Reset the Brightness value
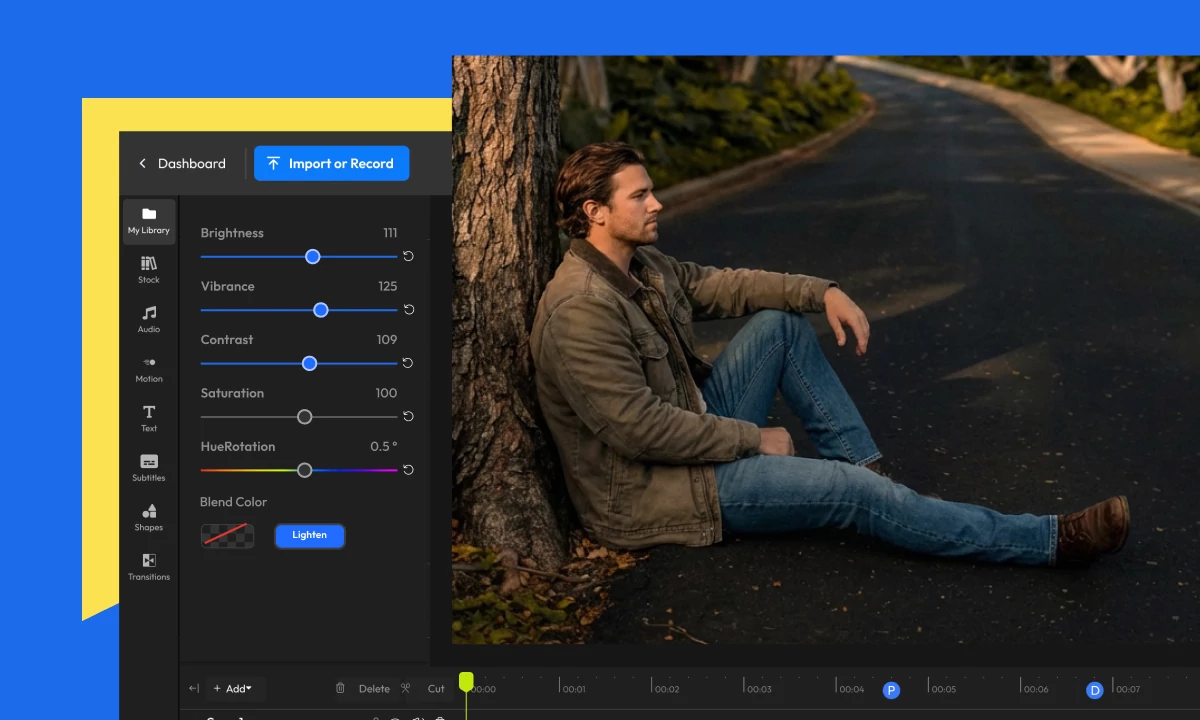 point(407,256)
